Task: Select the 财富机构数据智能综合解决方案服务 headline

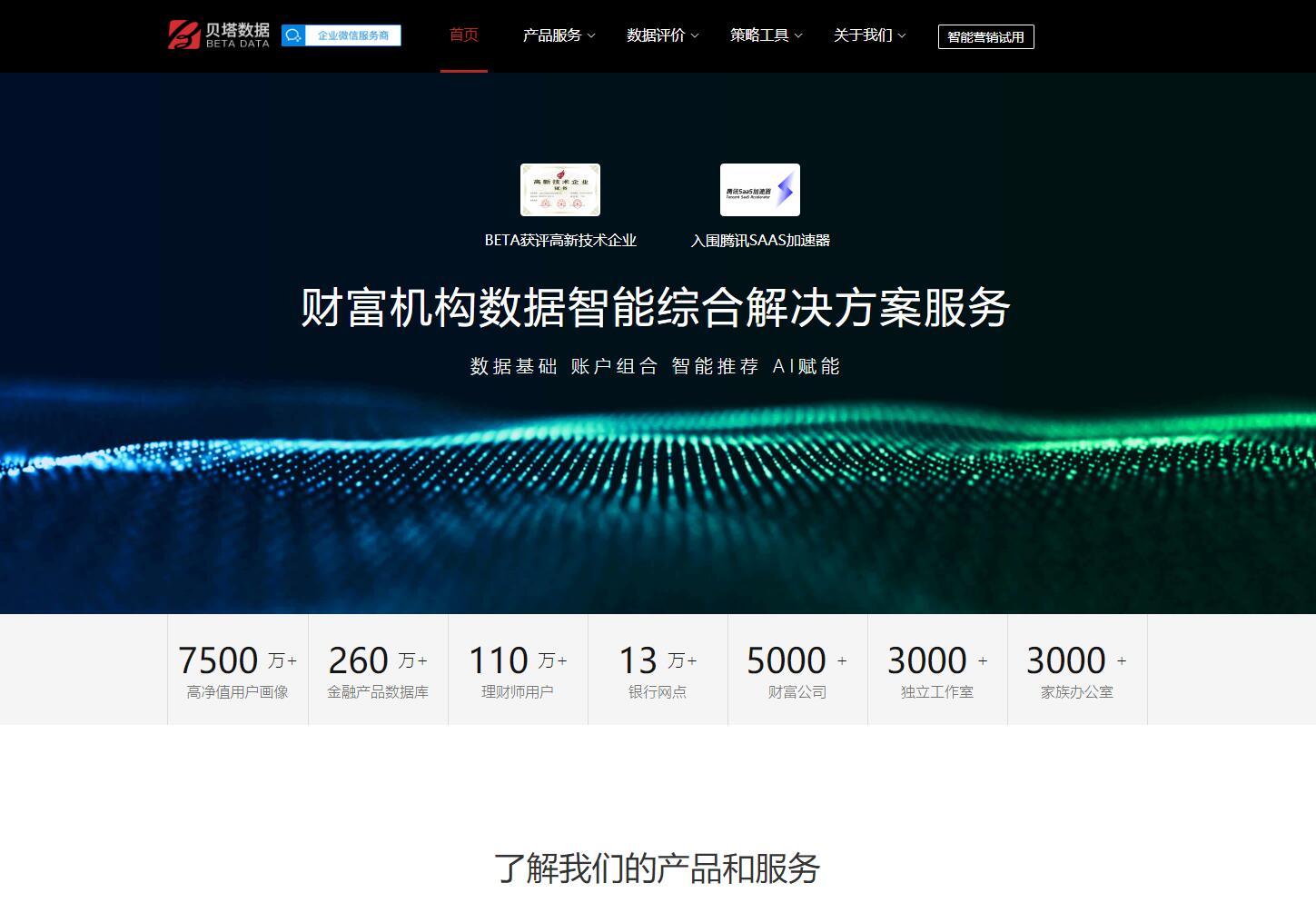Action: click(x=656, y=307)
